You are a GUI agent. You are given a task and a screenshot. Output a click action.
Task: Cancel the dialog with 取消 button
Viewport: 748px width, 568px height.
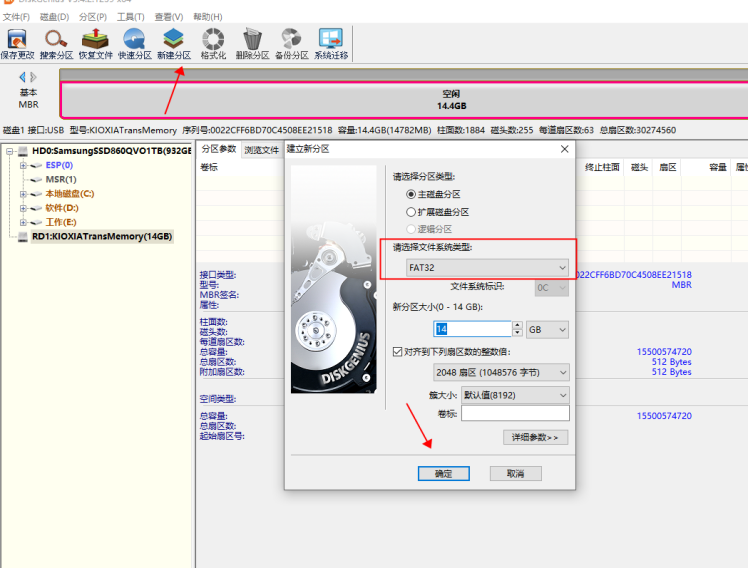point(516,474)
